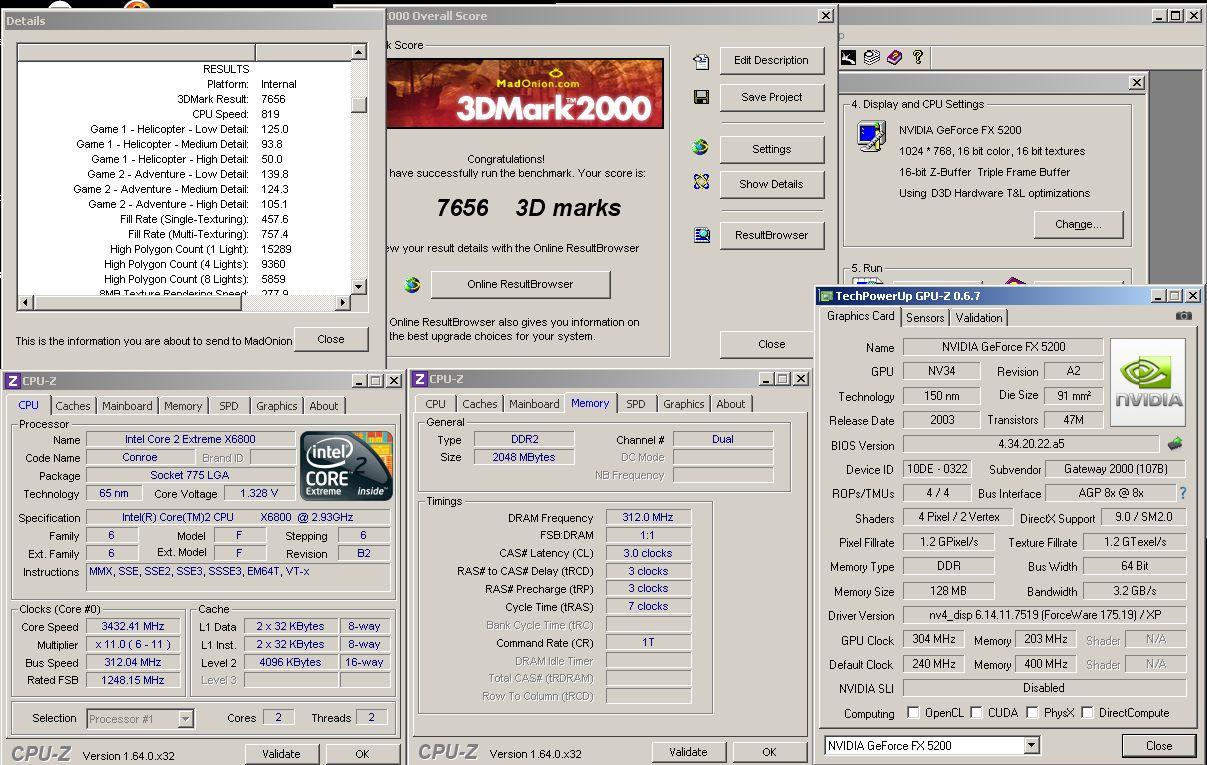Select the CPU tab in Memory CPU-Z window
Viewport: 1207px width, 765px height.
(436, 404)
